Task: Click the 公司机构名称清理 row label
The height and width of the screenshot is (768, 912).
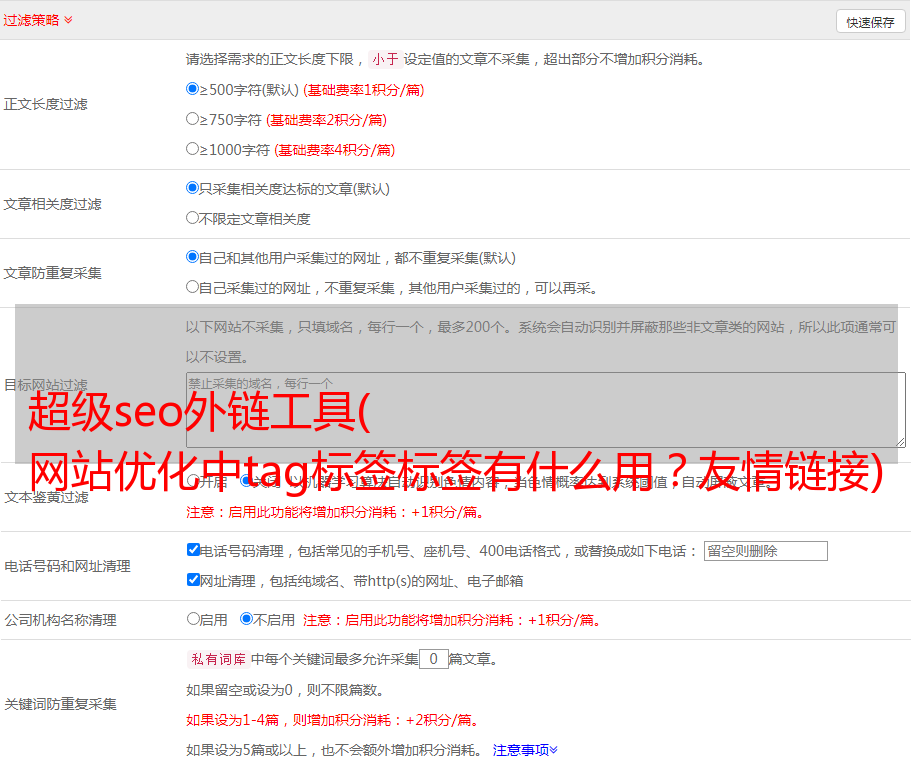Action: [60, 620]
